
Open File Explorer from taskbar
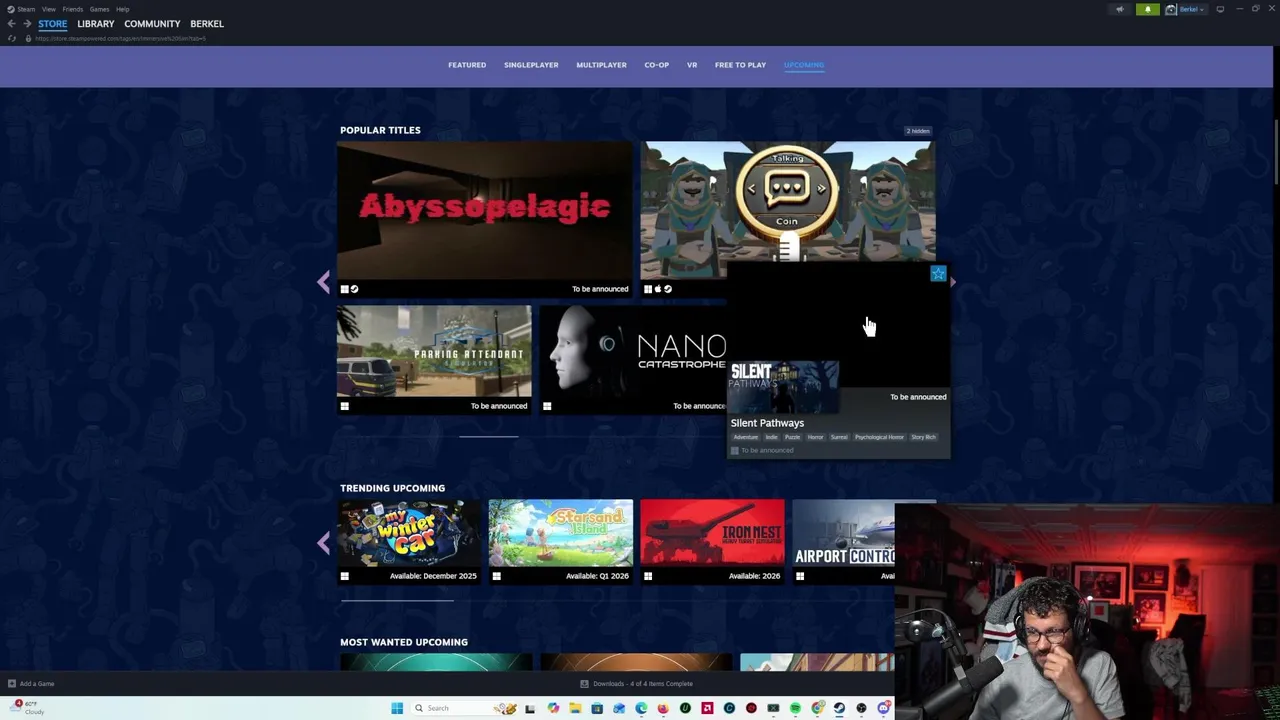pyautogui.click(x=575, y=708)
